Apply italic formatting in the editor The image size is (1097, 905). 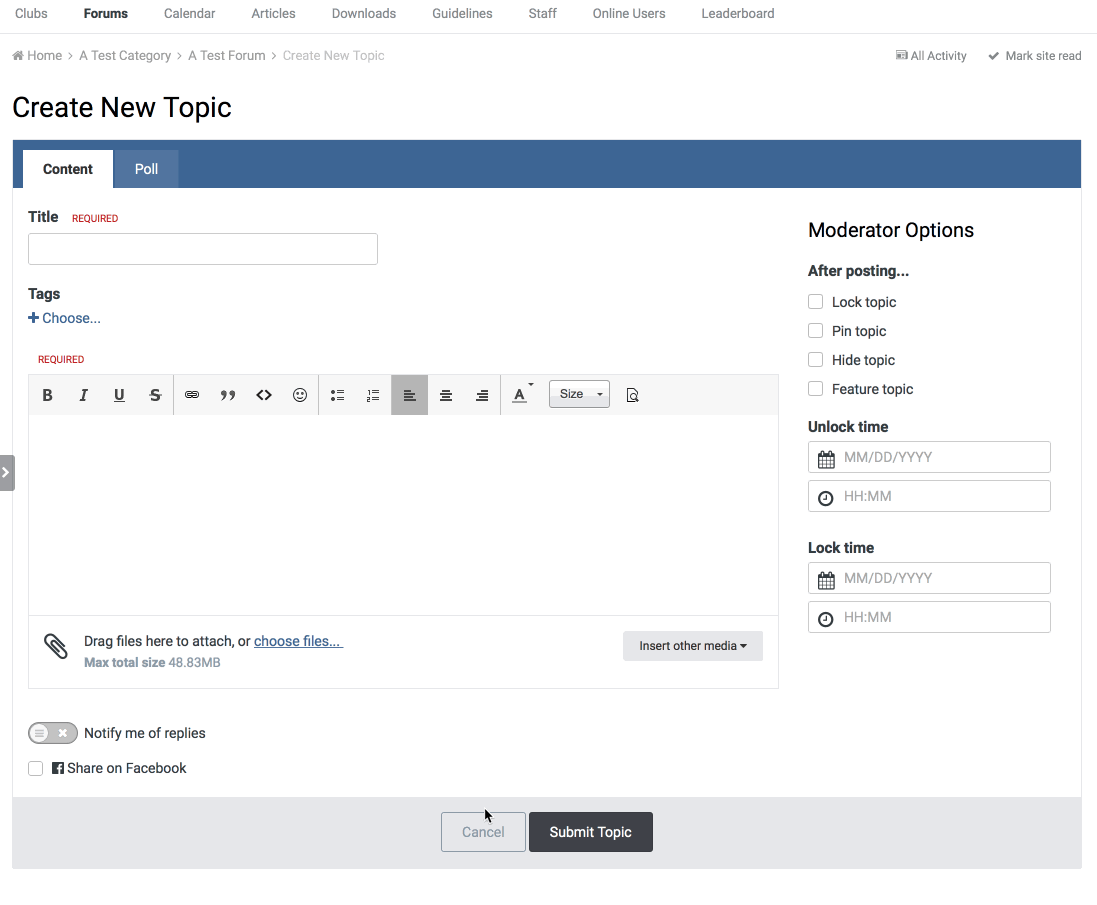point(84,395)
